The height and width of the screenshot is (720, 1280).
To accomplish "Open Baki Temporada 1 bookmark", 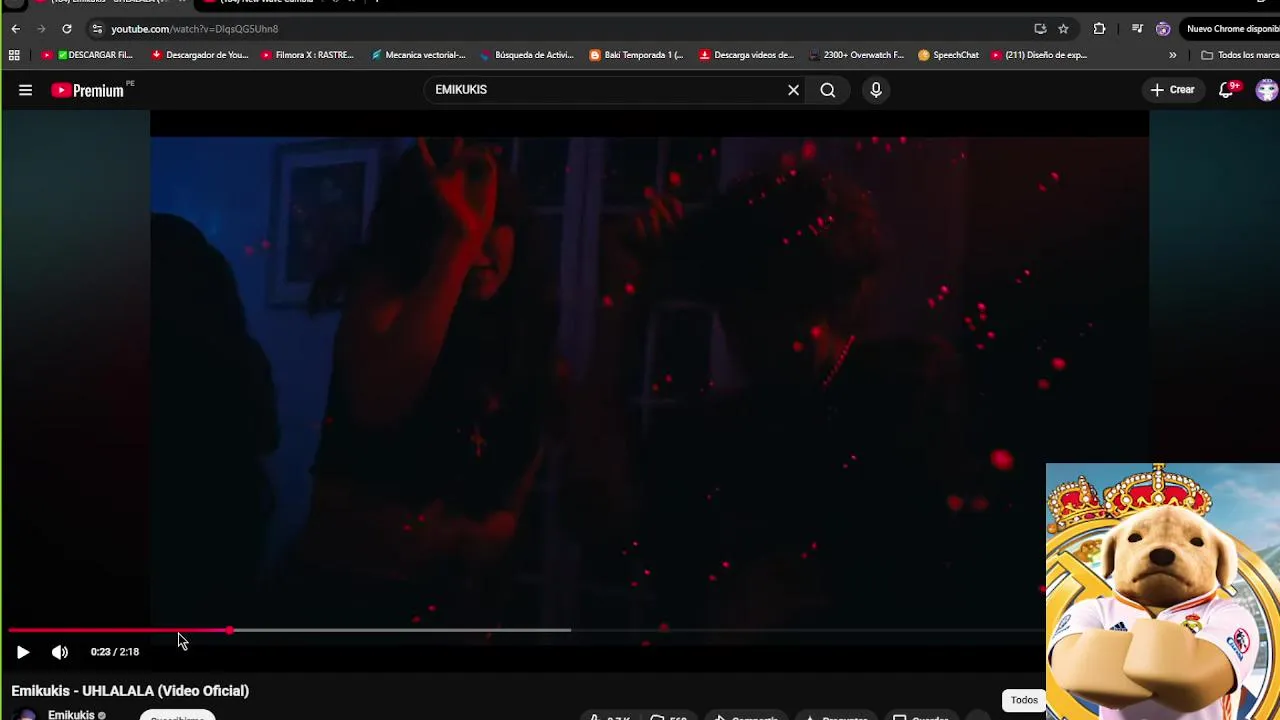I will pos(636,55).
